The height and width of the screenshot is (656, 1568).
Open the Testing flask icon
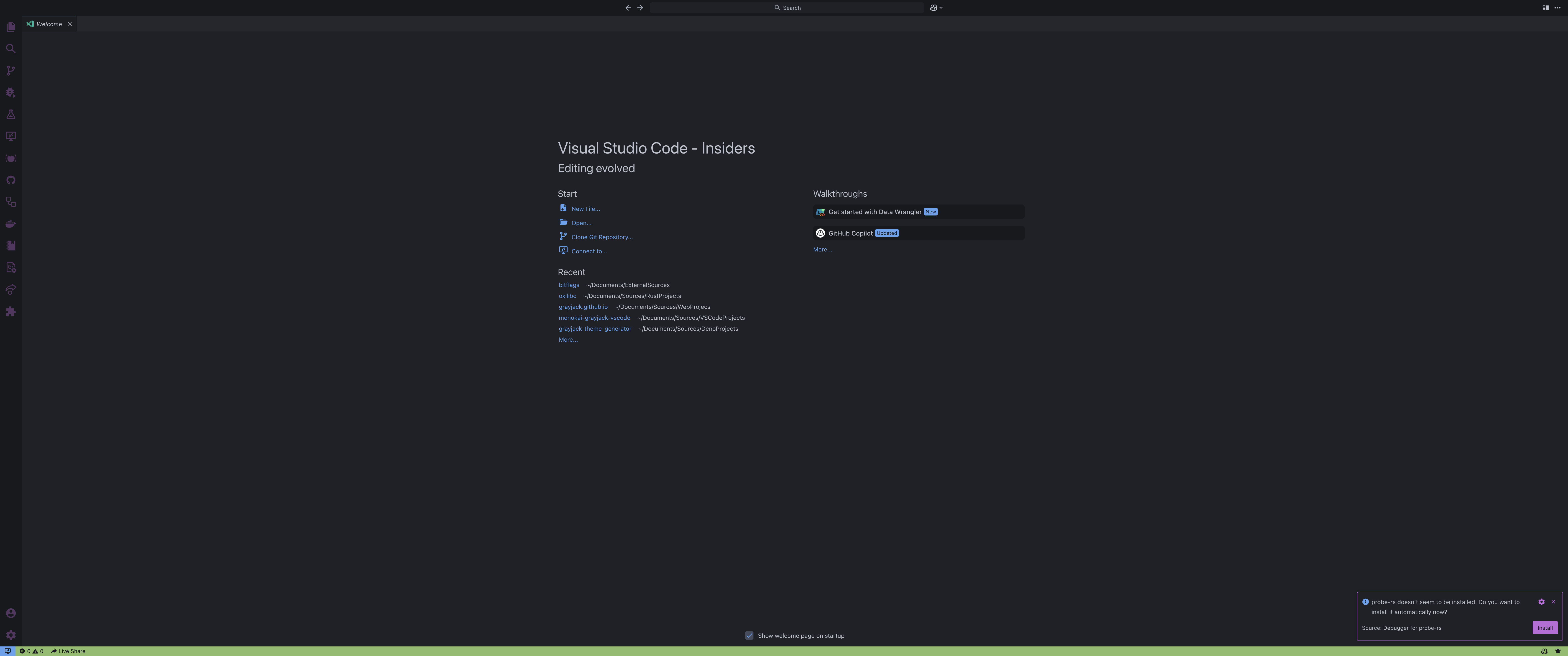pyautogui.click(x=10, y=114)
